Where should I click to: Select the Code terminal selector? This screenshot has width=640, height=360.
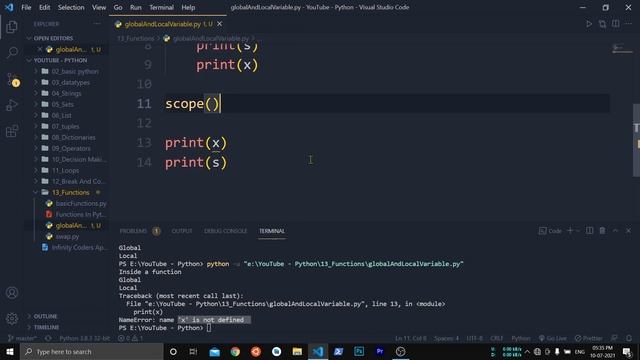[x=550, y=231]
